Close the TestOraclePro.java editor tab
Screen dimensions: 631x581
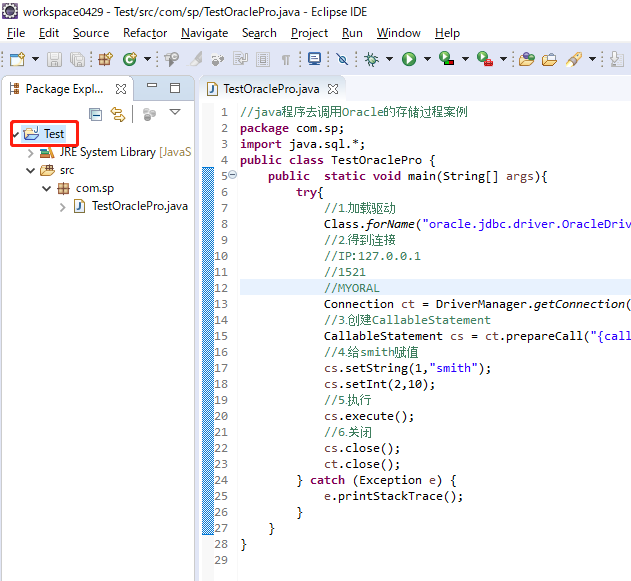point(333,89)
